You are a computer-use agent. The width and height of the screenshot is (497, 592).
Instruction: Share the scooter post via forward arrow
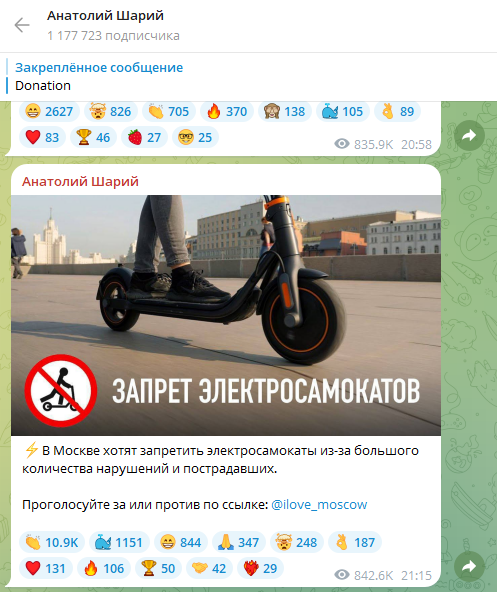[x=469, y=566]
